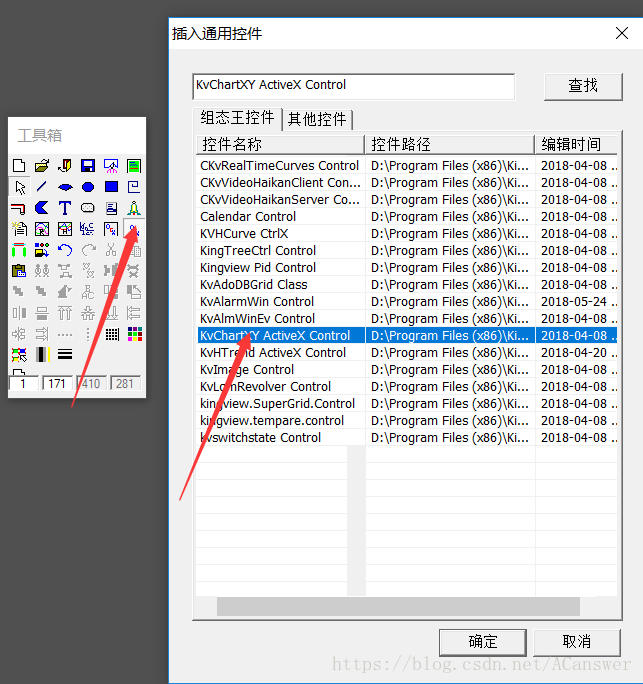Select KvAdoDBGrid Class row
643x684 pixels.
pyautogui.click(x=407, y=285)
